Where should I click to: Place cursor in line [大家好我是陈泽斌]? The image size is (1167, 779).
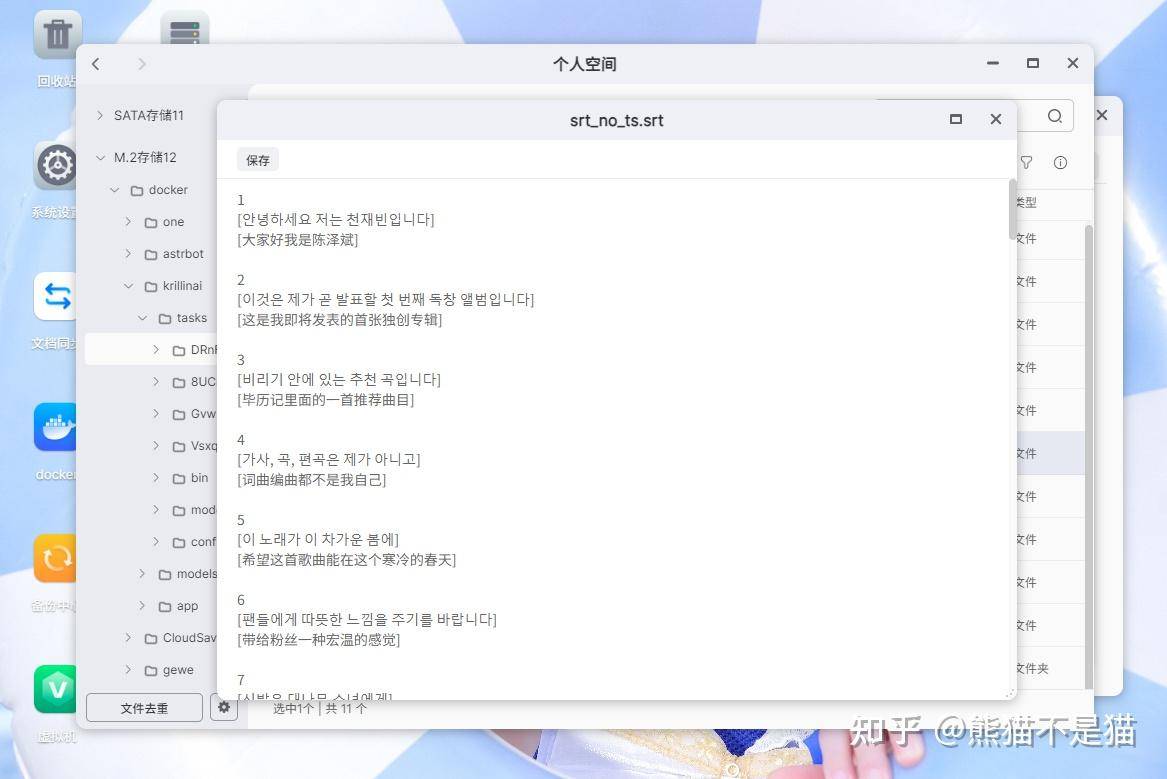coord(298,240)
